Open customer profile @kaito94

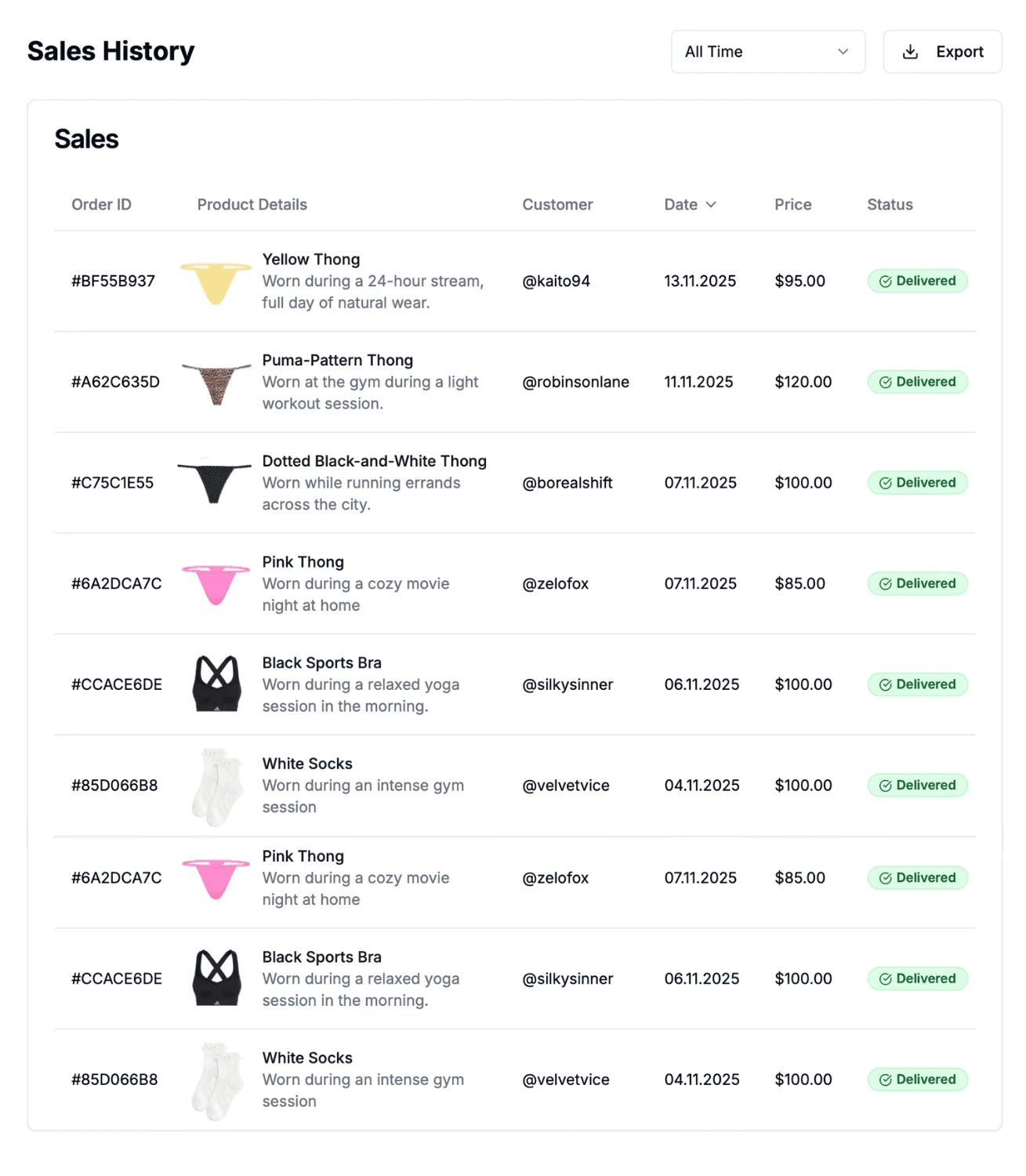[557, 281]
